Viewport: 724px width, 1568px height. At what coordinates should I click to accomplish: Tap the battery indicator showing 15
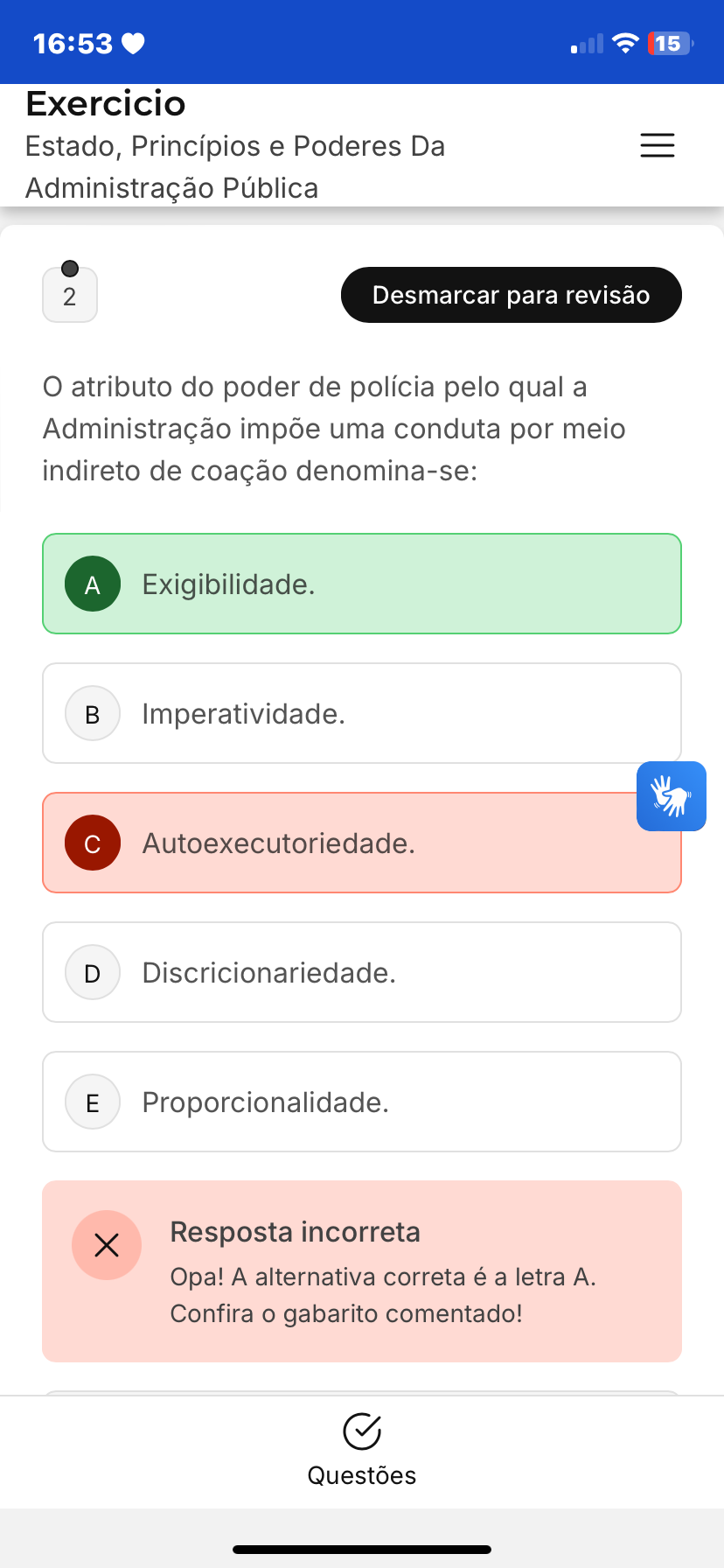click(669, 43)
